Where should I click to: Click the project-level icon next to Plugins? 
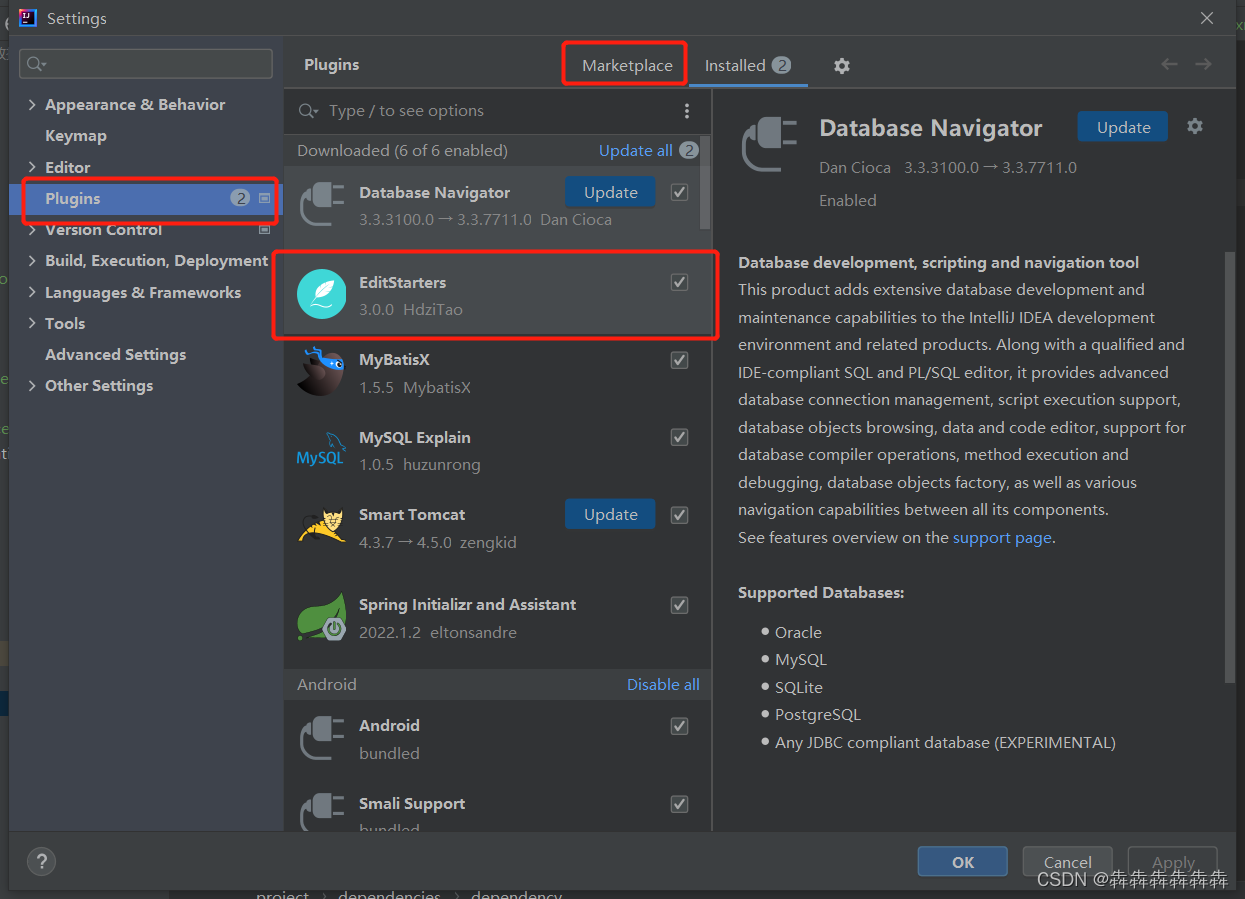(x=265, y=198)
